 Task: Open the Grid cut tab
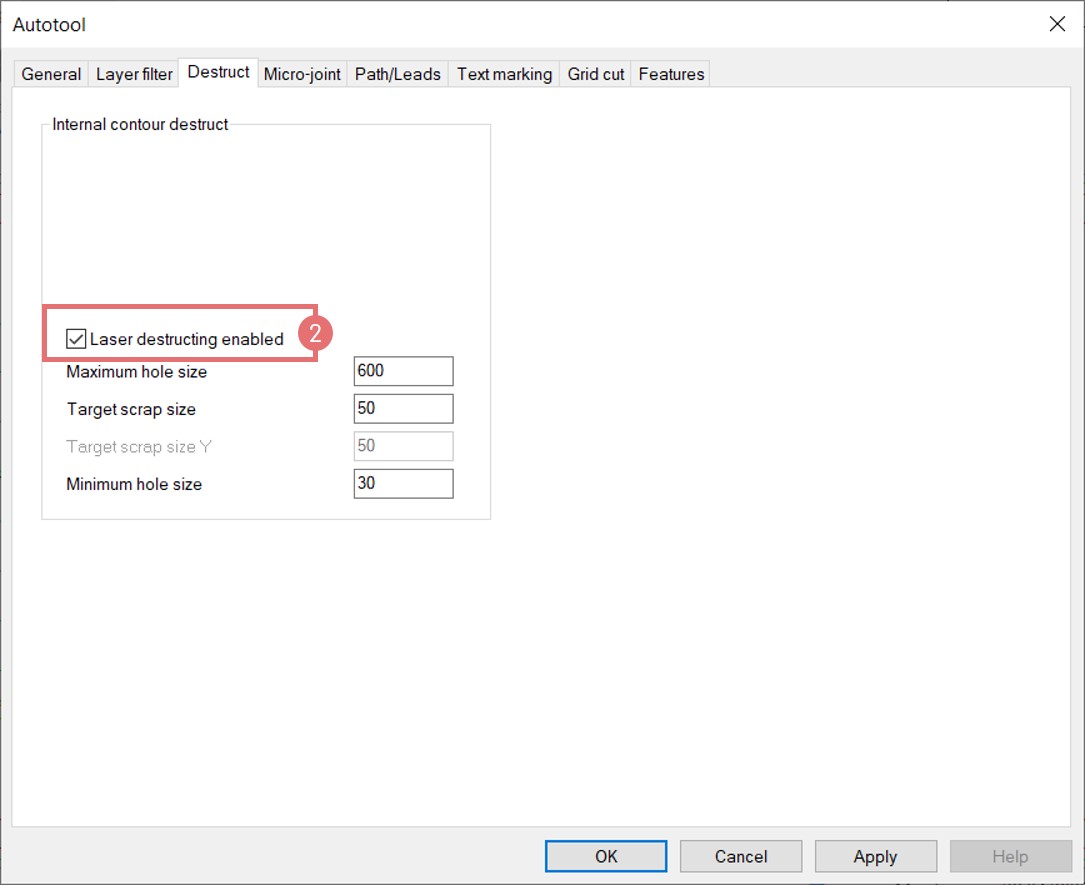click(596, 74)
